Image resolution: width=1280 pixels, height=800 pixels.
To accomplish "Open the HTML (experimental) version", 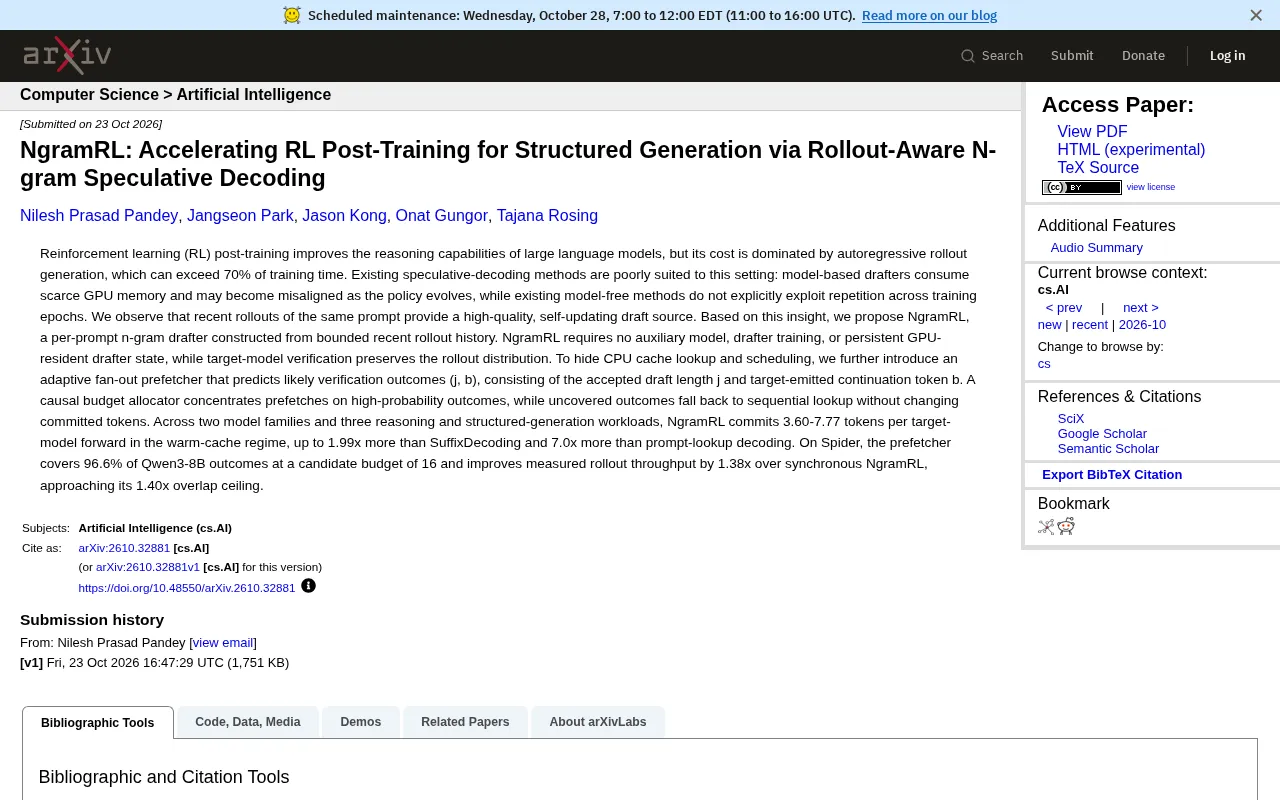I will 1131,150.
